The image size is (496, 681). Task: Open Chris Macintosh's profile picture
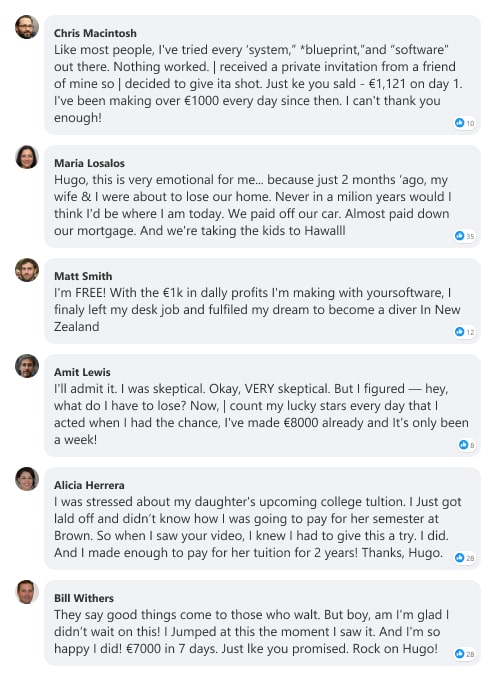pyautogui.click(x=27, y=27)
